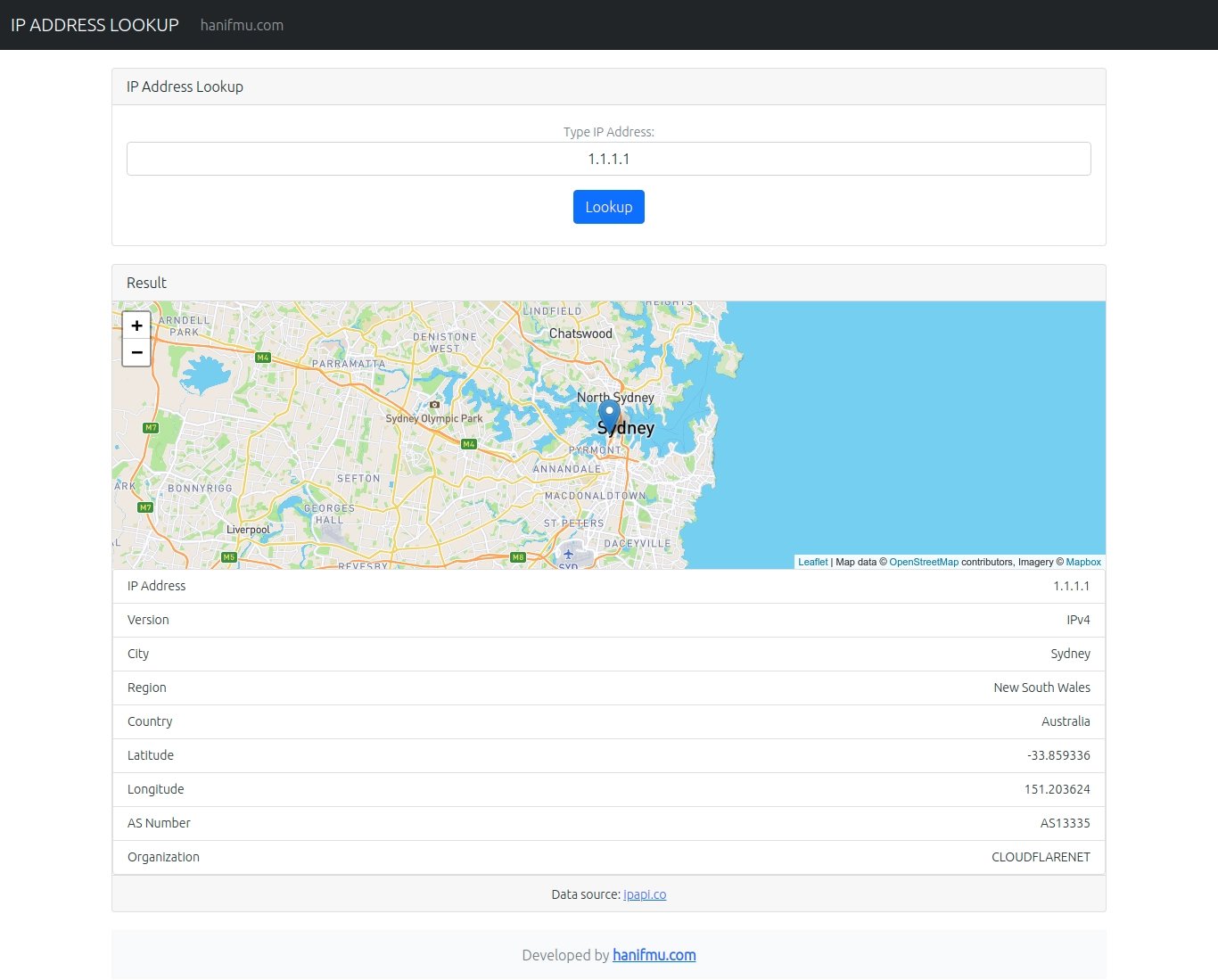Click the Macdonaldtown label on map
The height and width of the screenshot is (980, 1218).
[595, 496]
